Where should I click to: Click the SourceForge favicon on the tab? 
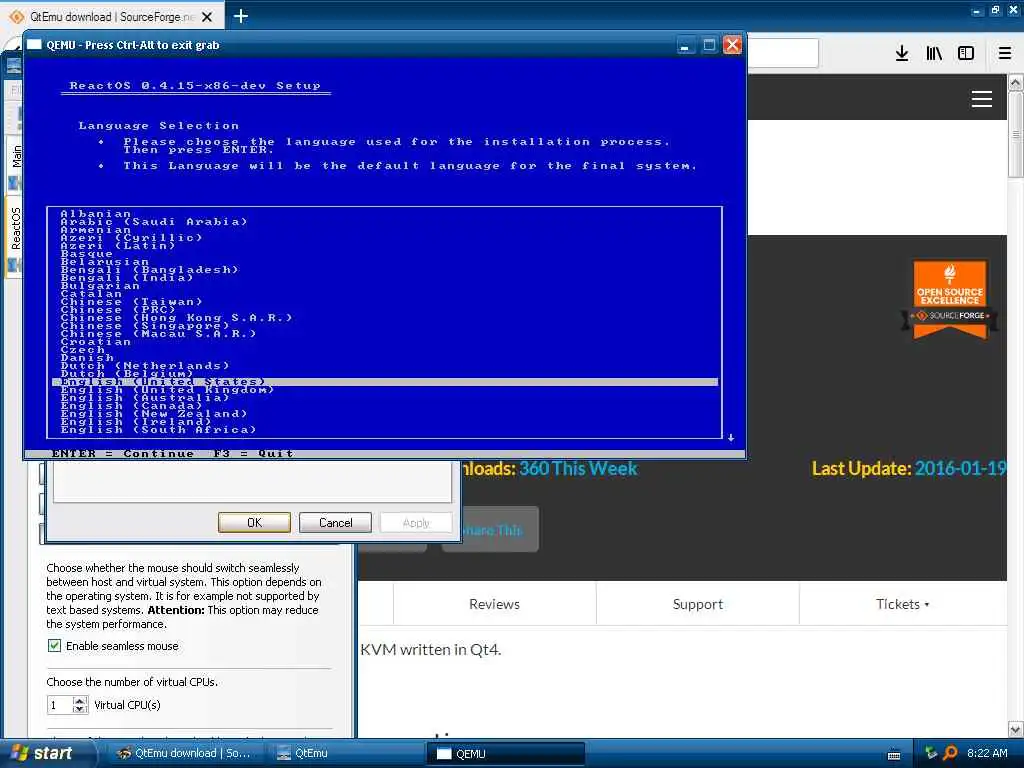pyautogui.click(x=17, y=17)
